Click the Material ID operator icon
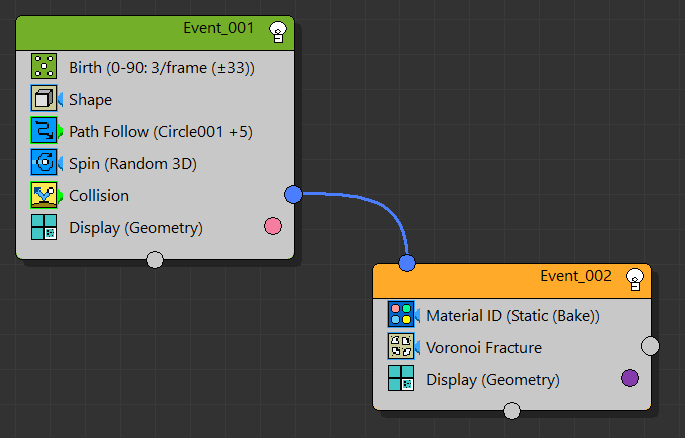The image size is (685, 438). pyautogui.click(x=400, y=316)
